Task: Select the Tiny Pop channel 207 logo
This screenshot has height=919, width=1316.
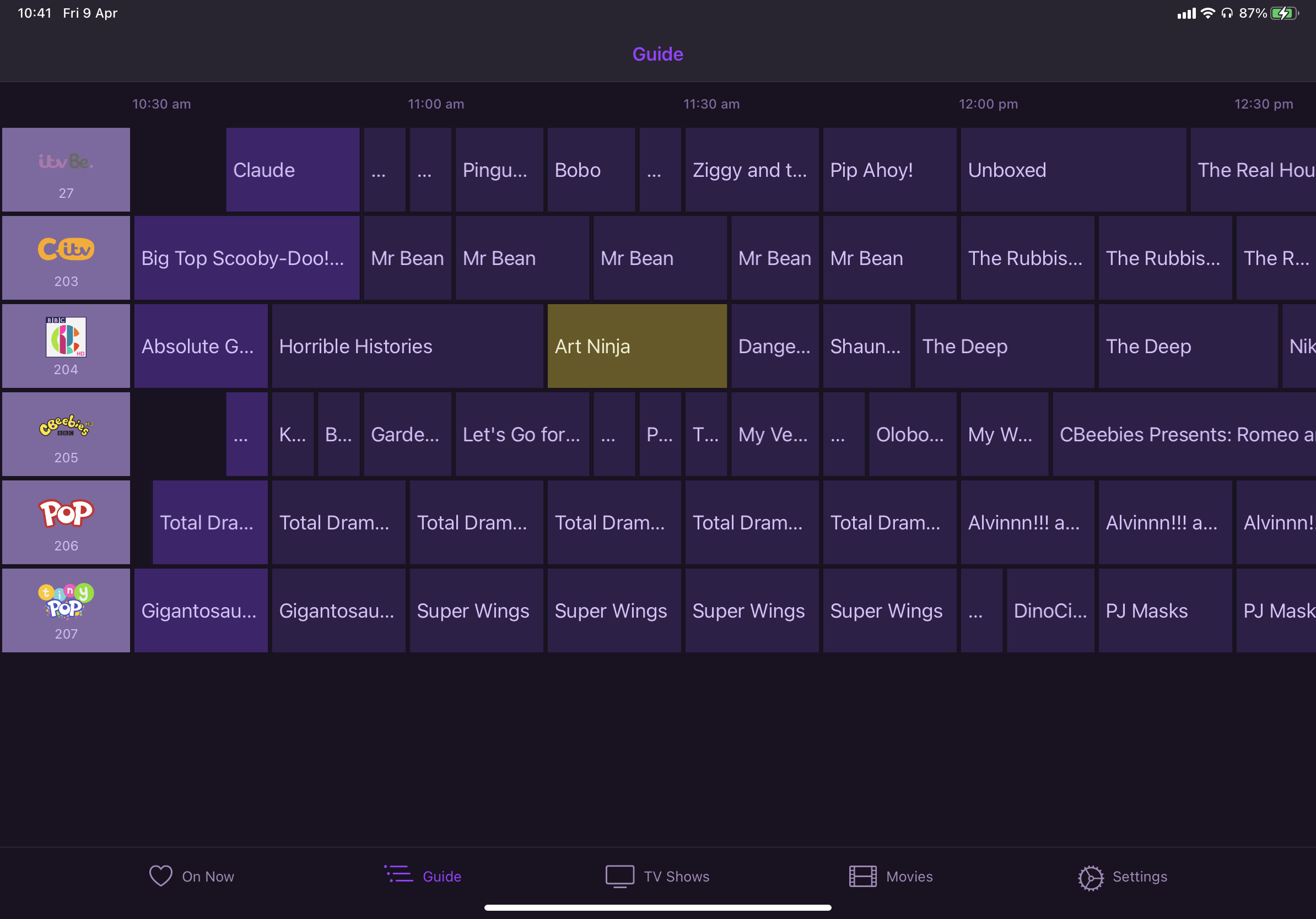Action: point(66,602)
